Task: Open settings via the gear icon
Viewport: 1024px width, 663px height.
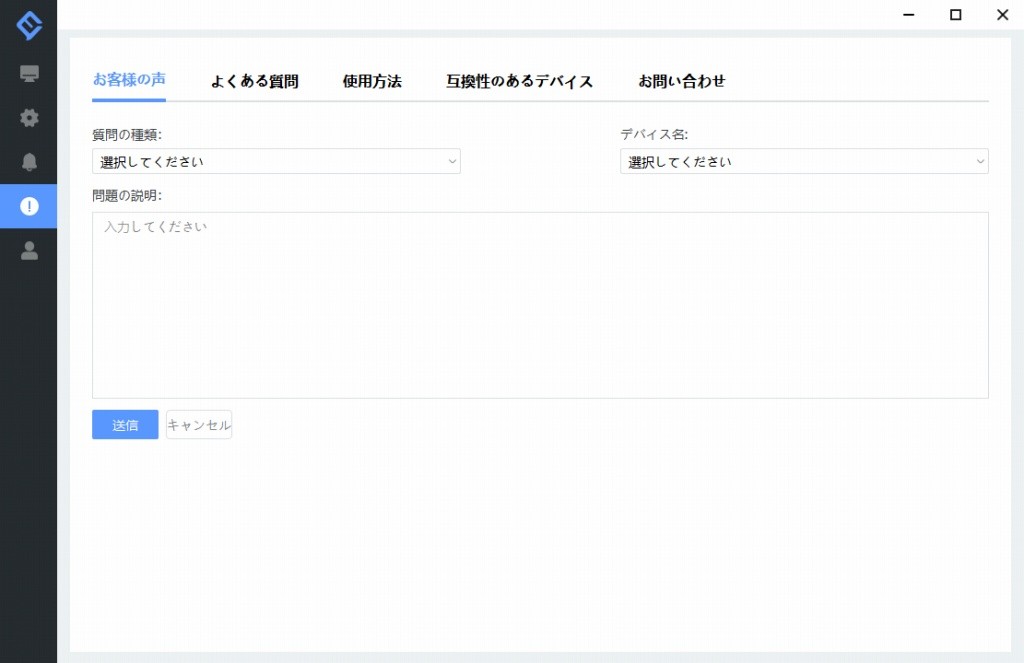Action: pos(29,118)
